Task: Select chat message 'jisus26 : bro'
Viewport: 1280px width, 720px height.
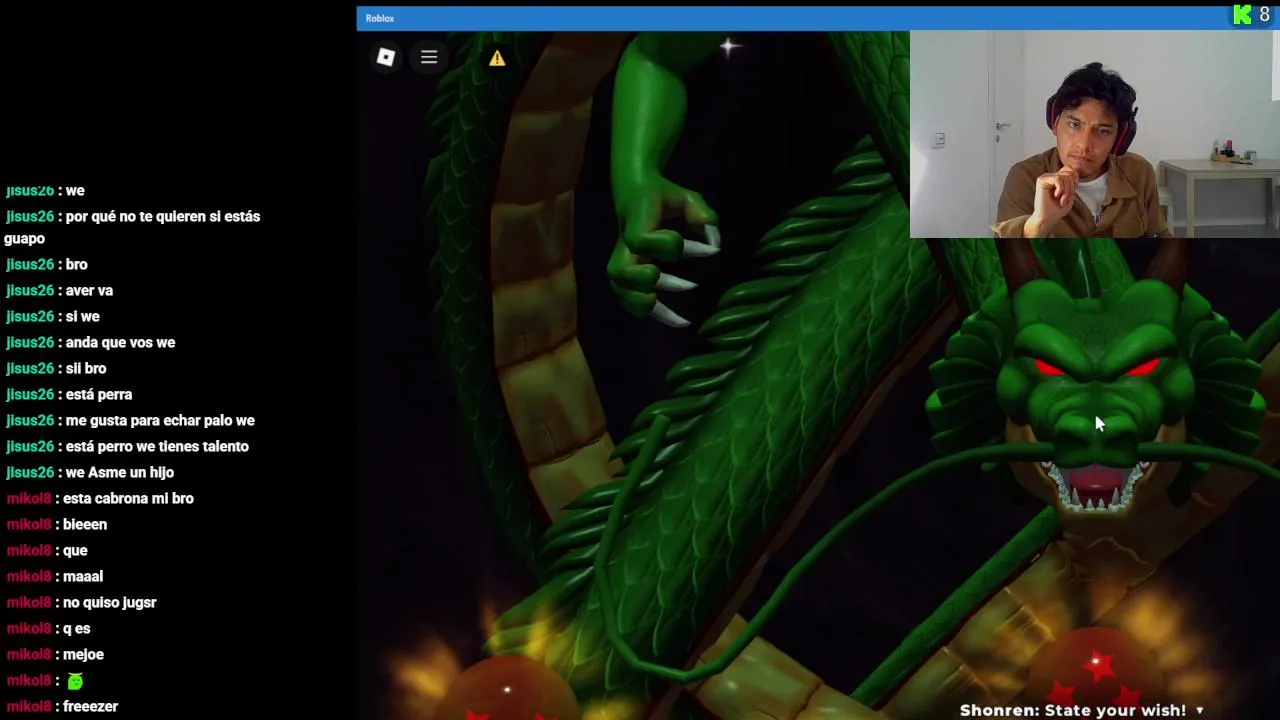Action: [x=47, y=264]
